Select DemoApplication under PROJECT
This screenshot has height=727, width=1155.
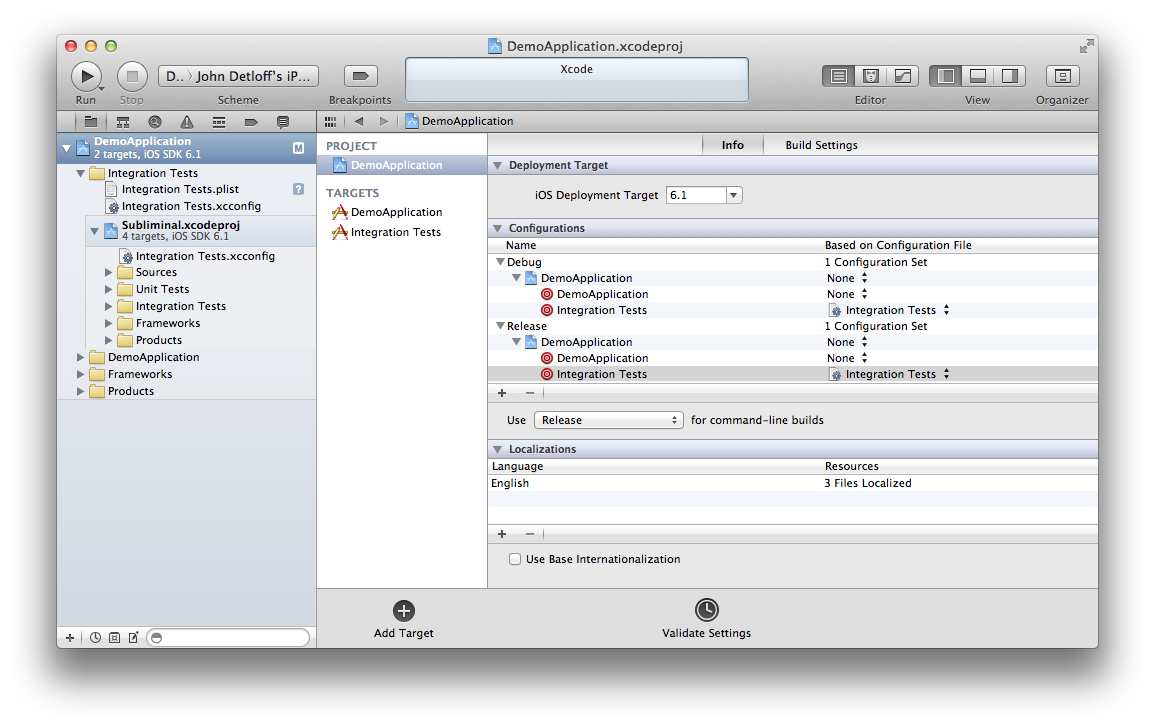402,165
